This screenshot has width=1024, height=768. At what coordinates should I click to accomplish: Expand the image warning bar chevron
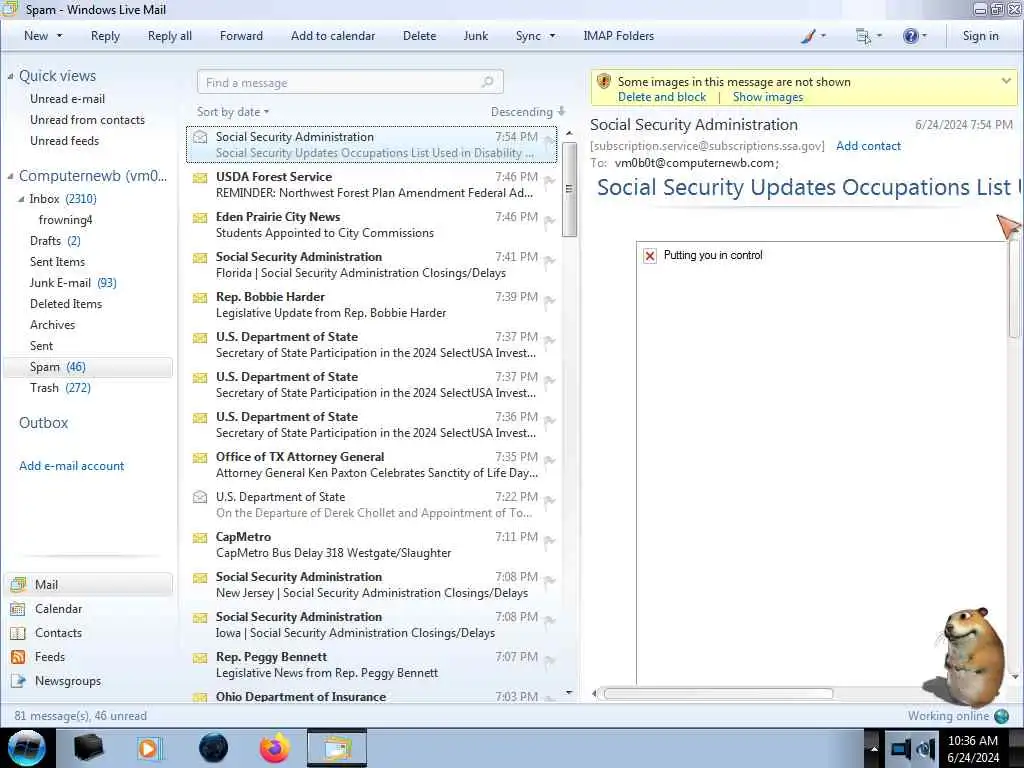pos(1006,81)
